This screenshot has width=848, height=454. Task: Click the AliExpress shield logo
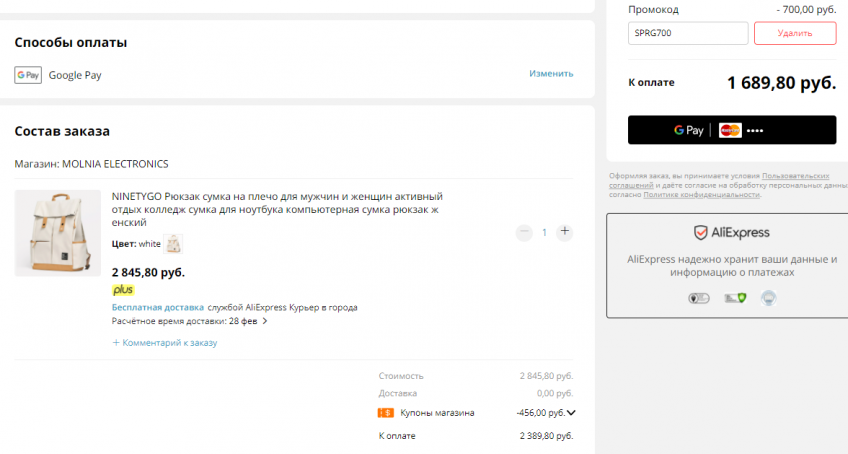point(701,233)
